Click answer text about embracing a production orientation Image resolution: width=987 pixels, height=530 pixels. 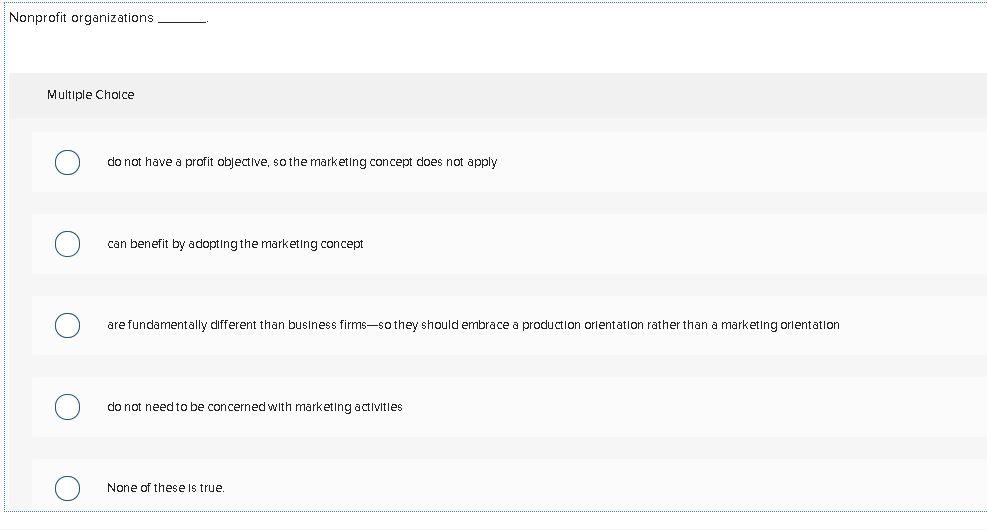[473, 325]
